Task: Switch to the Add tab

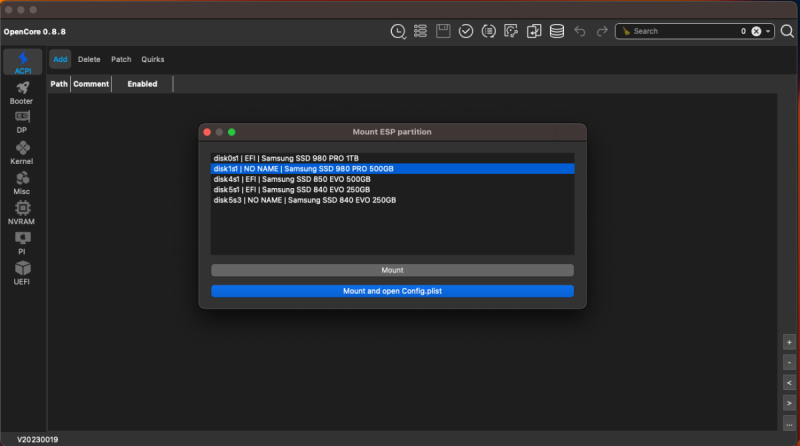Action: (60, 59)
